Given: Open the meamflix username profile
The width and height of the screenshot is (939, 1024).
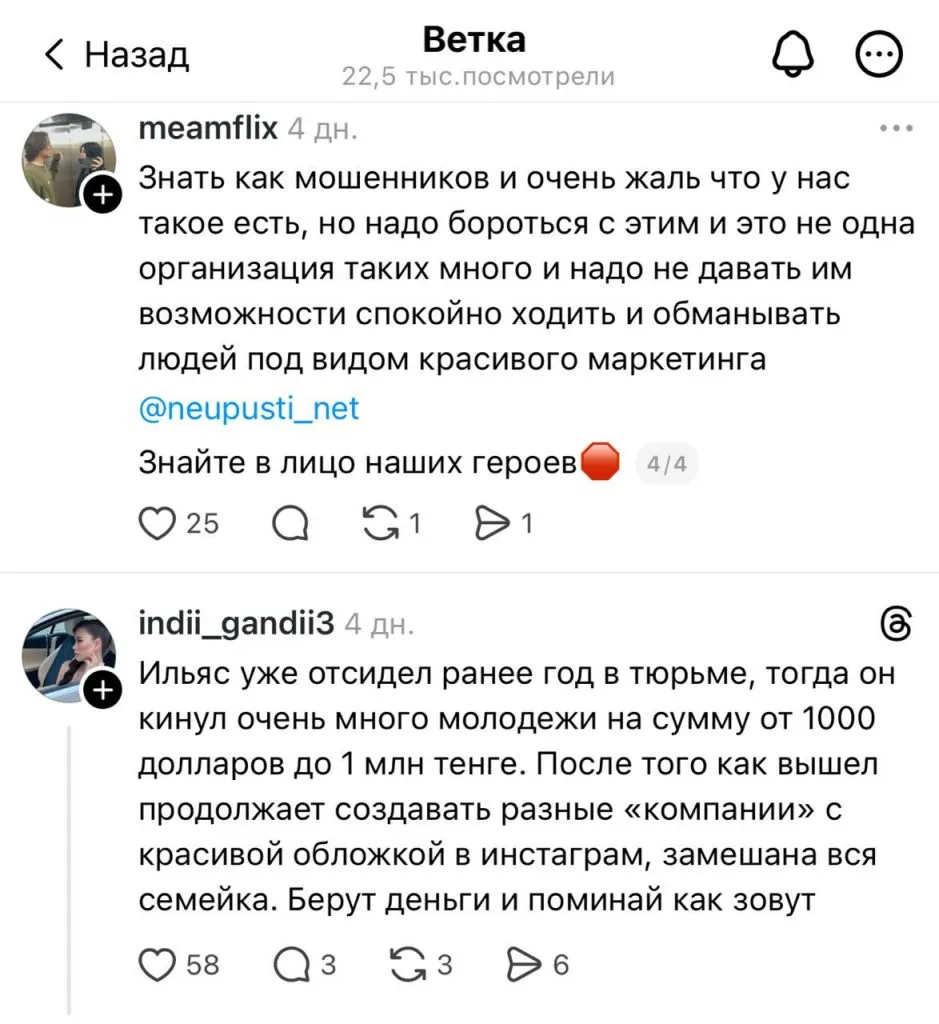Looking at the screenshot, I should pos(207,128).
